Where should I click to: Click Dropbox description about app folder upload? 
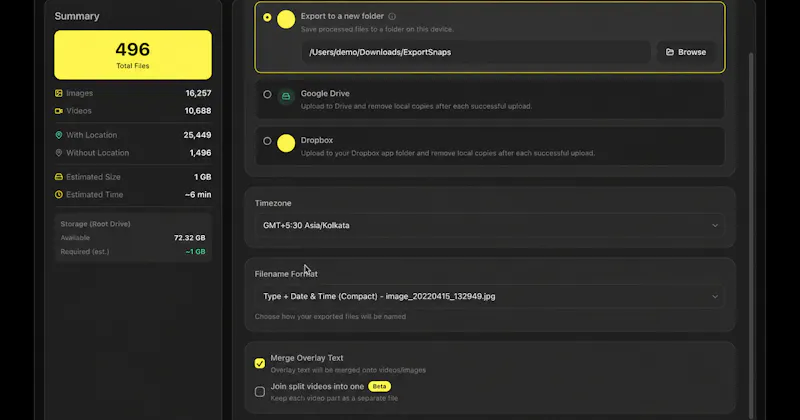tap(447, 153)
